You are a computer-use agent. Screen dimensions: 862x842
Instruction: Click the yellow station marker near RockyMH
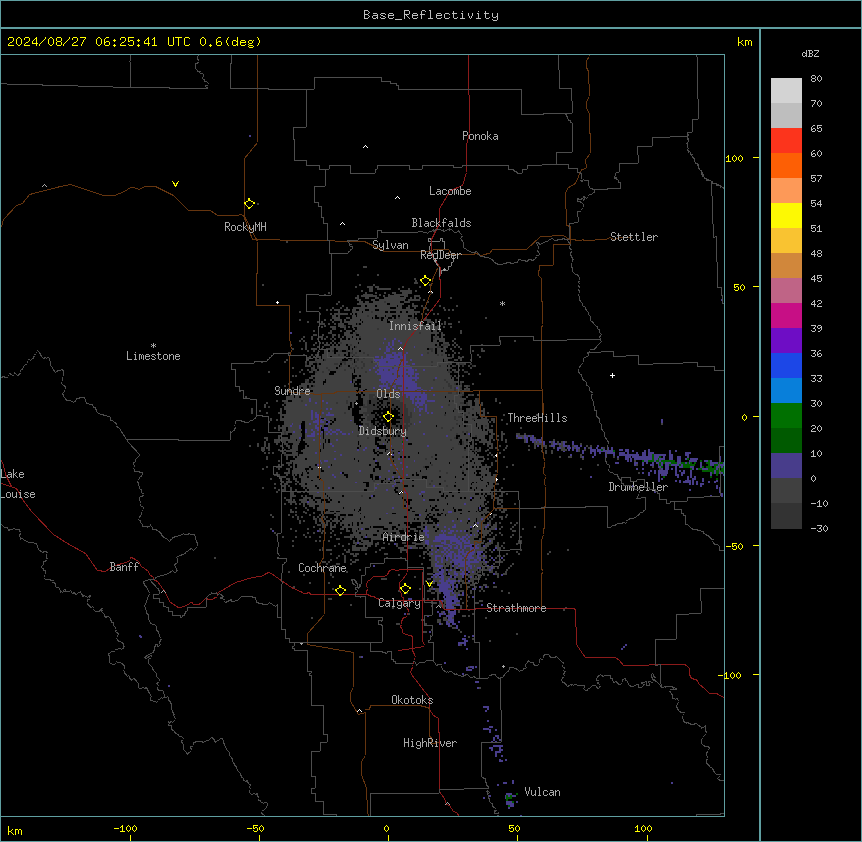coord(249,204)
